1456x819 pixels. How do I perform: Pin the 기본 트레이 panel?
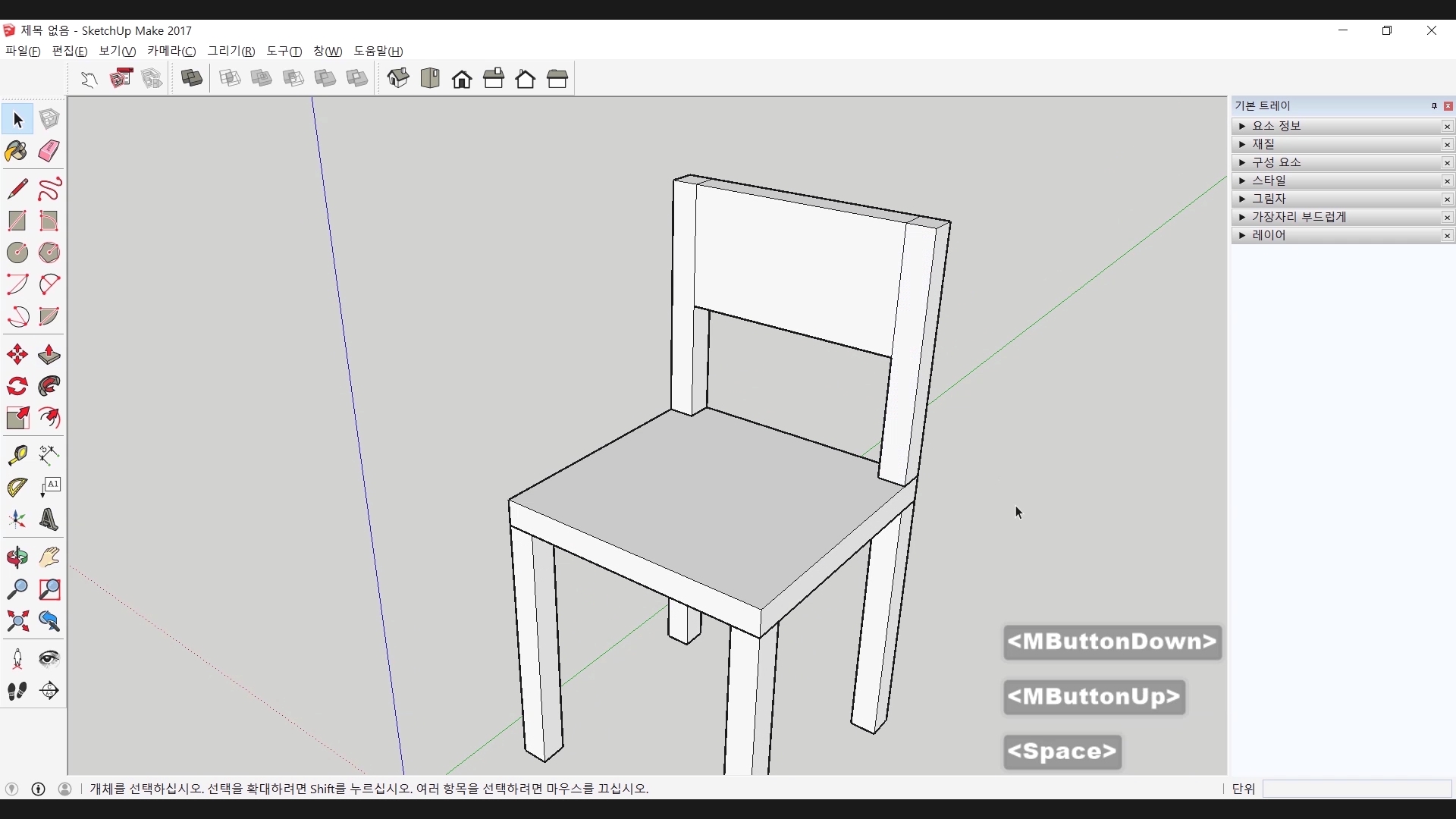point(1434,106)
